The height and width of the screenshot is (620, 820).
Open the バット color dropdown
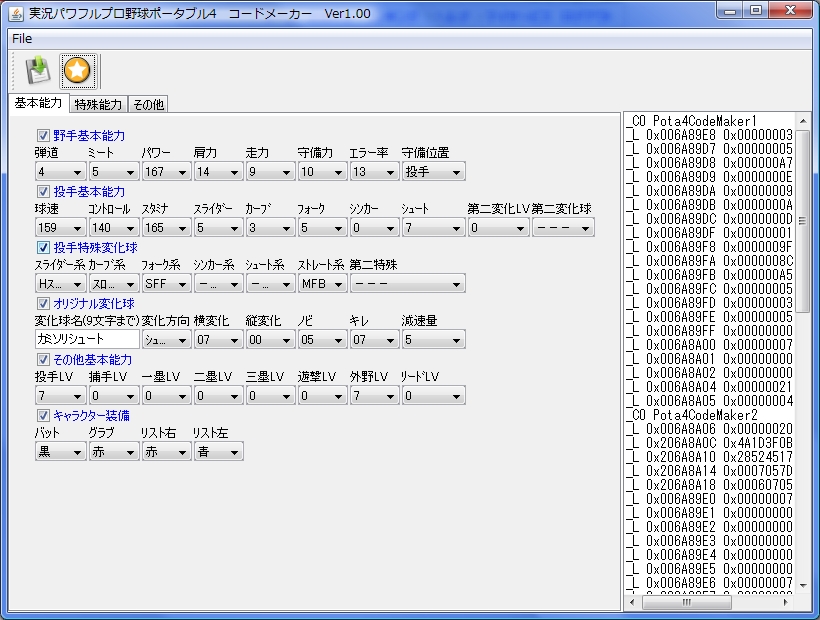pos(60,451)
